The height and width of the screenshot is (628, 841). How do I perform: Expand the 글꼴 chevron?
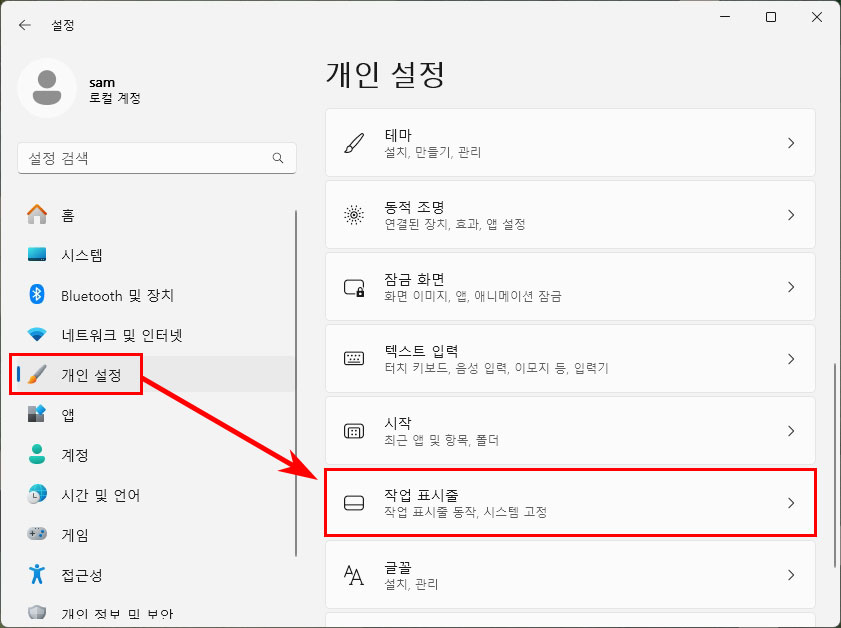point(792,575)
